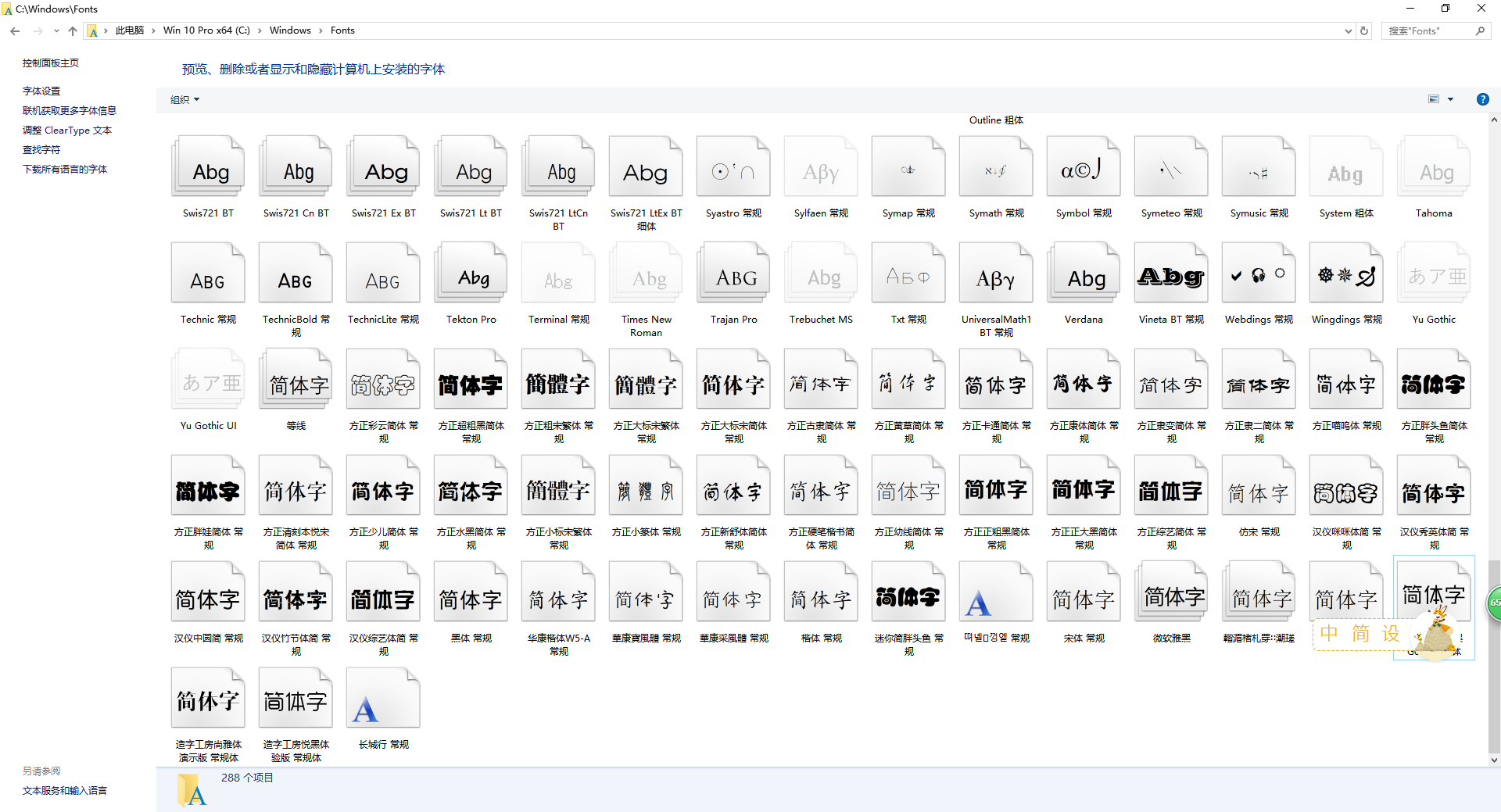Open the Times New Roman font
This screenshot has width=1501, height=812.
point(646,274)
